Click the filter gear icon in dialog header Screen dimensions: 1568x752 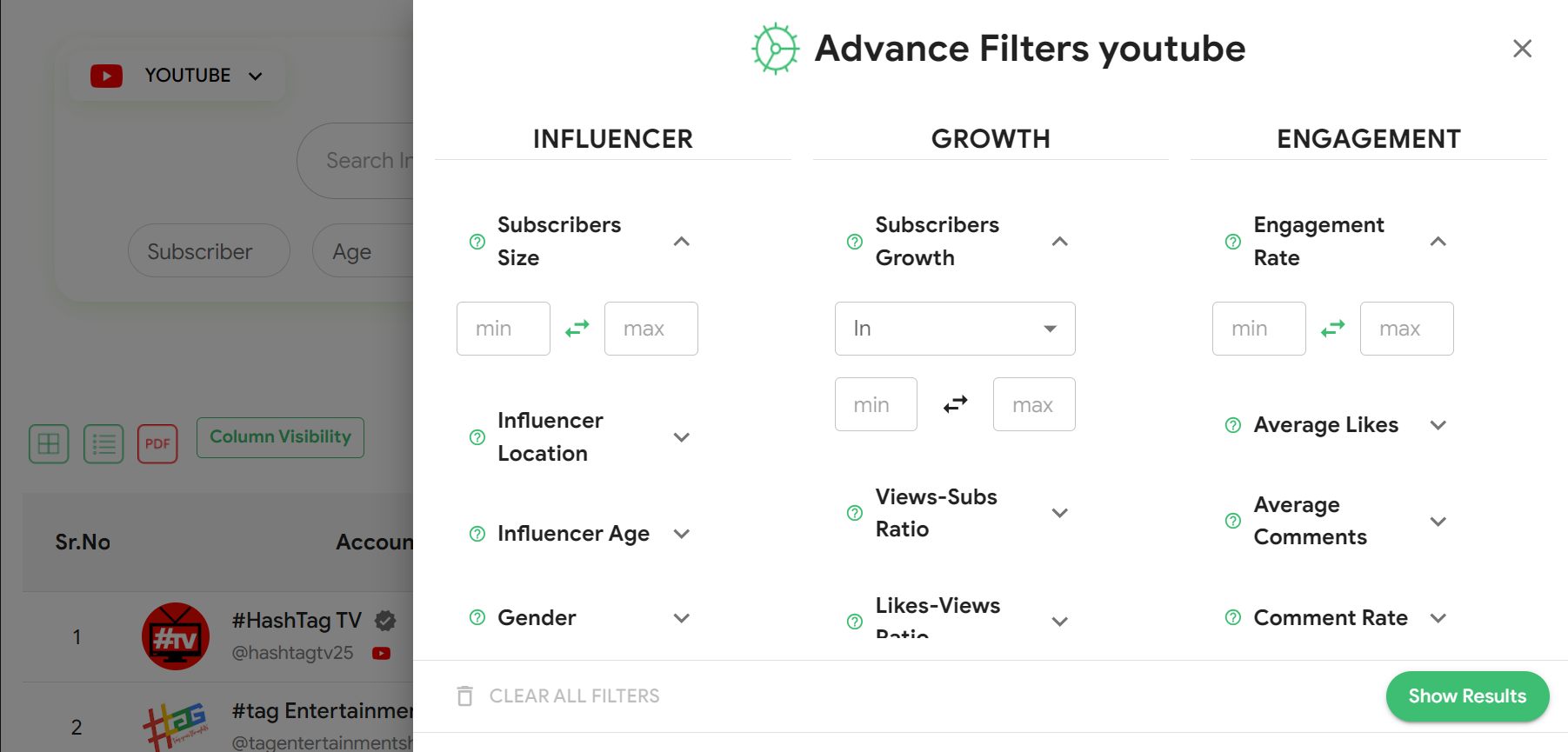773,49
